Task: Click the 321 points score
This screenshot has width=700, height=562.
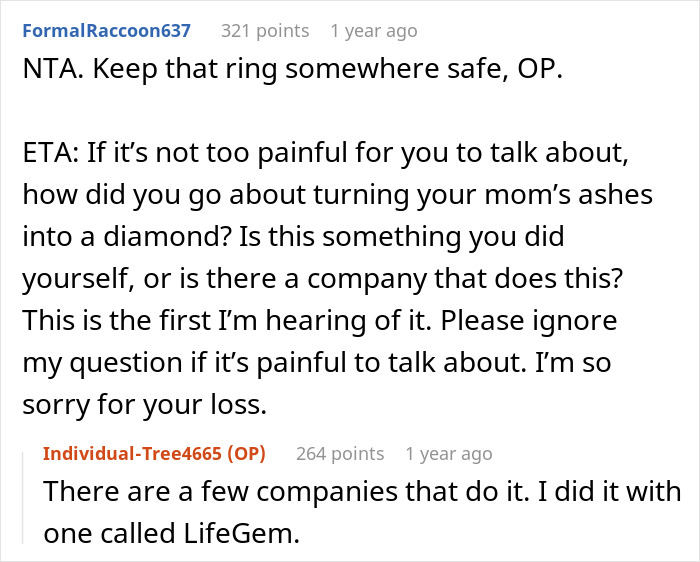Action: 264,30
